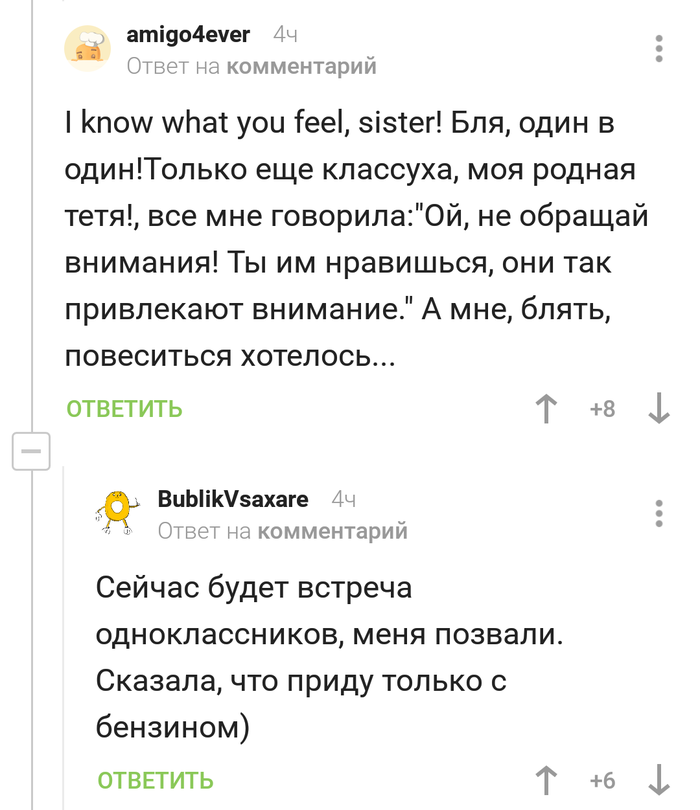
Task: Open three-dot menu on BublikVsaxare's comment
Action: pos(658,512)
